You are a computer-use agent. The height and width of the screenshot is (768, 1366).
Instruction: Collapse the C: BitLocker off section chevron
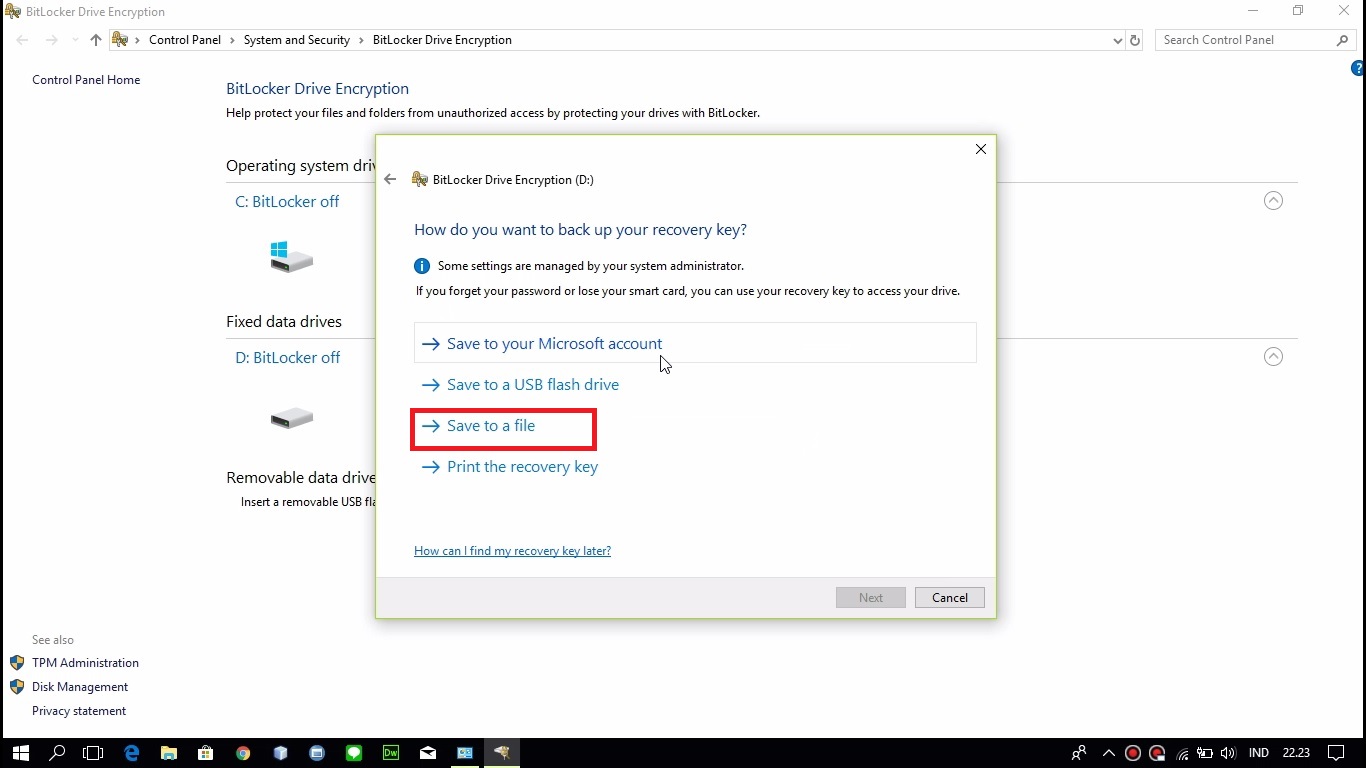pyautogui.click(x=1273, y=201)
